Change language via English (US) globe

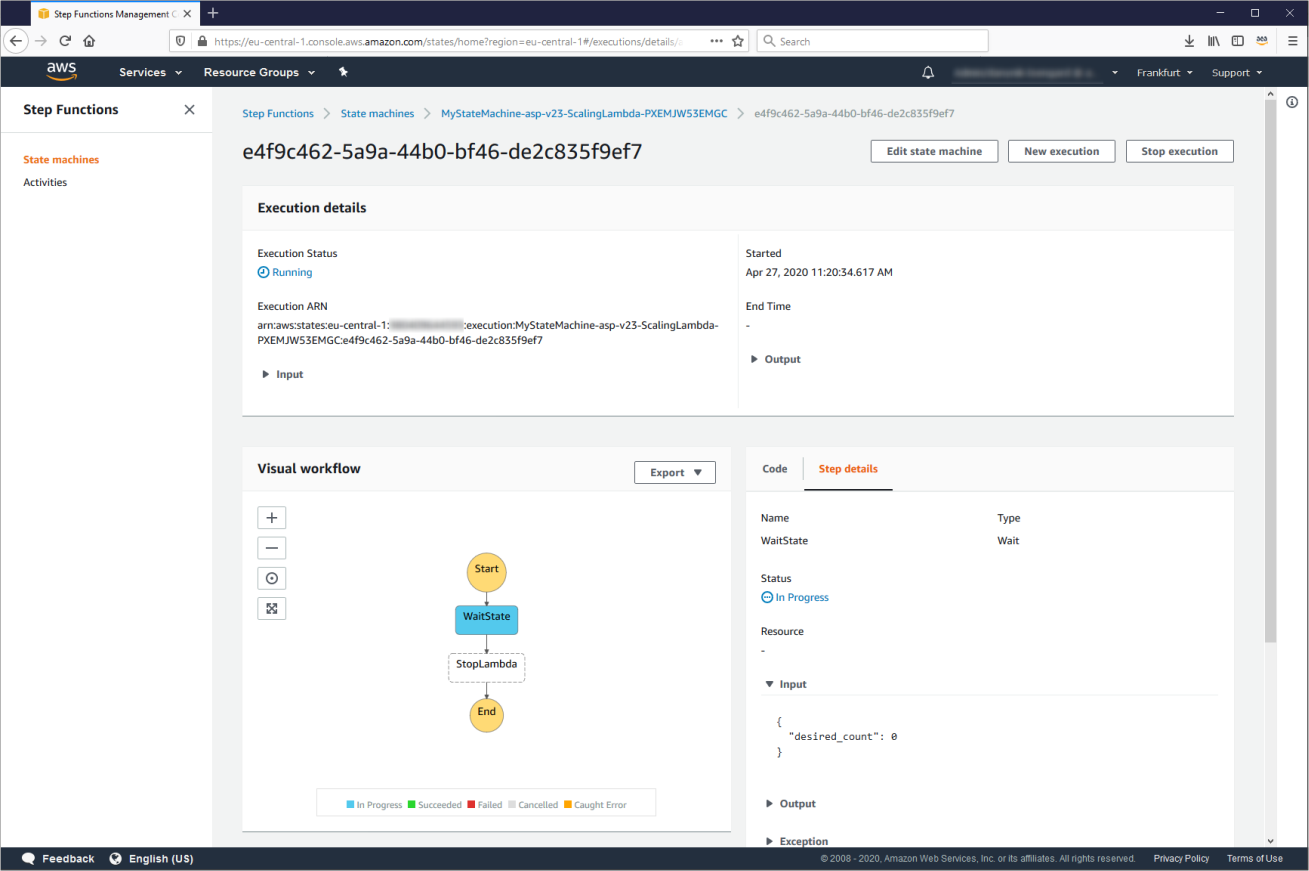(151, 859)
